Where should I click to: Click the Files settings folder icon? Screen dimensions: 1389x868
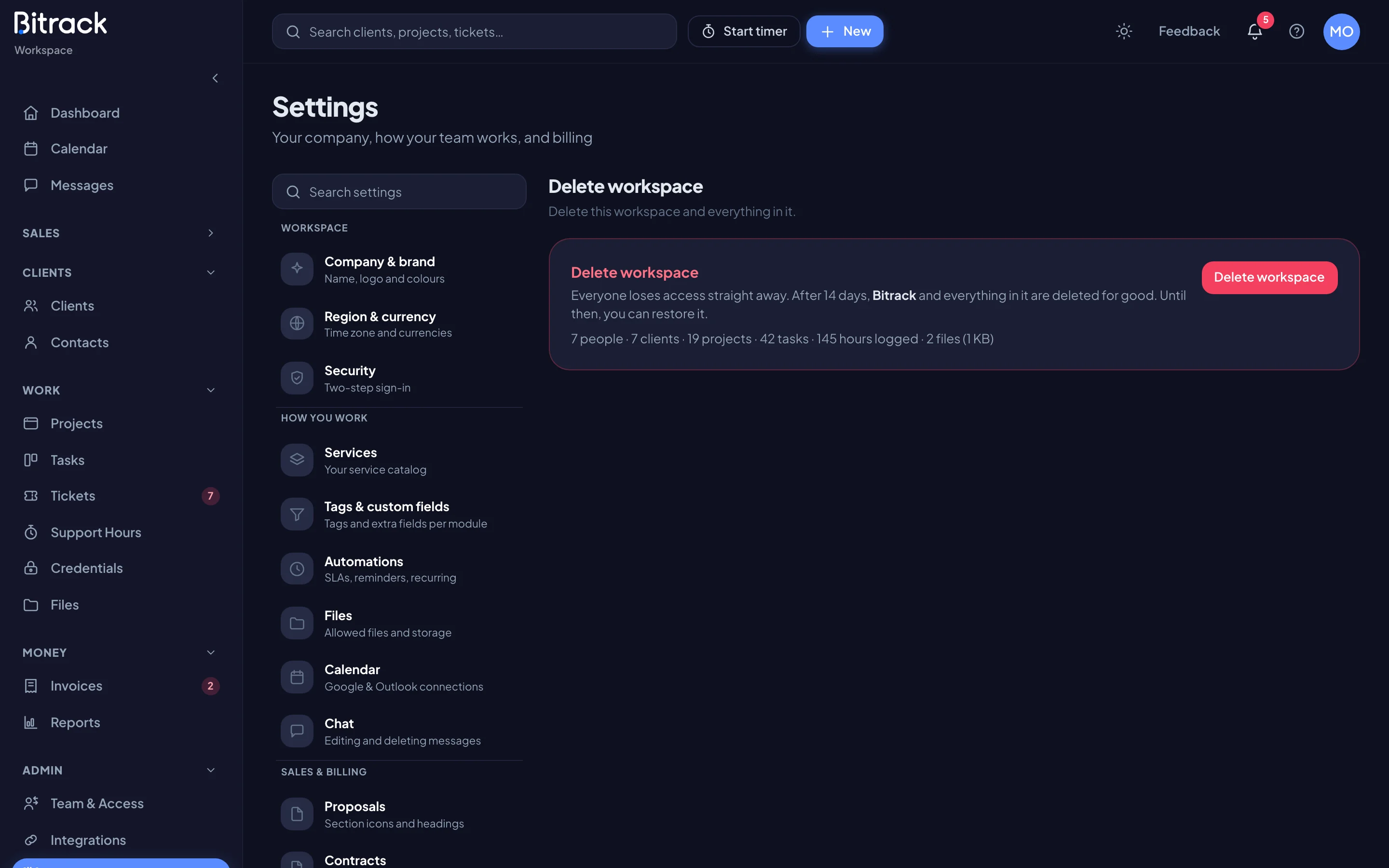[x=297, y=623]
